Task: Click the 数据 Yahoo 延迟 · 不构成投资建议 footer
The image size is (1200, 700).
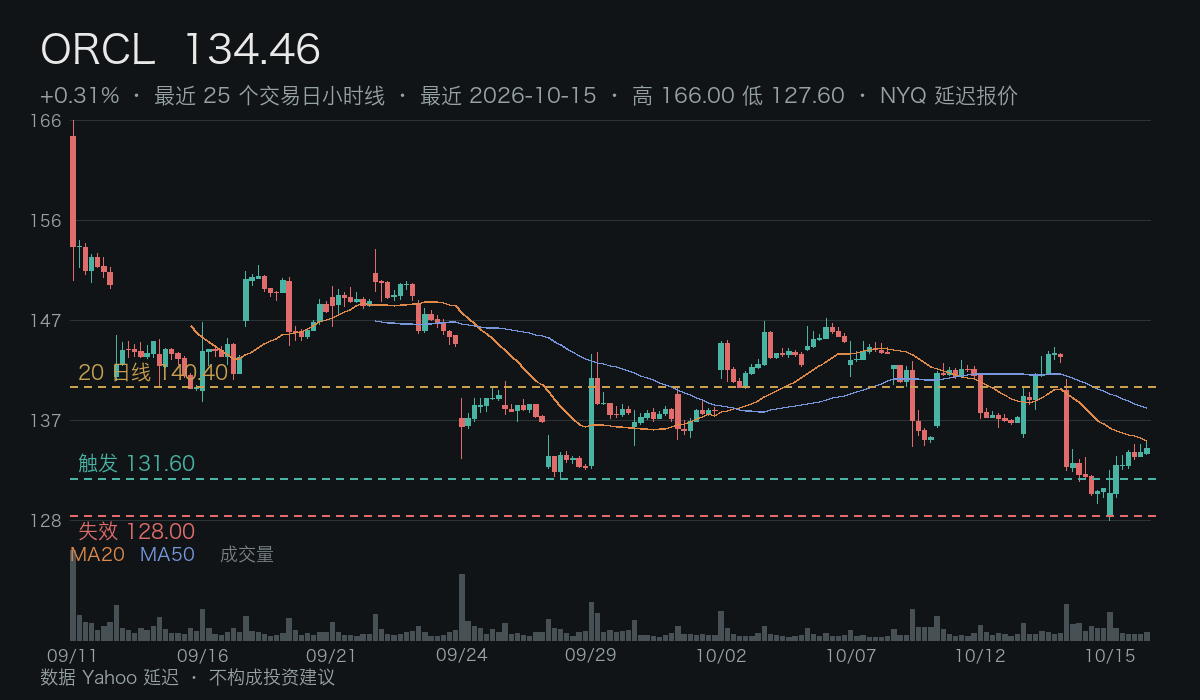Action: [187, 678]
